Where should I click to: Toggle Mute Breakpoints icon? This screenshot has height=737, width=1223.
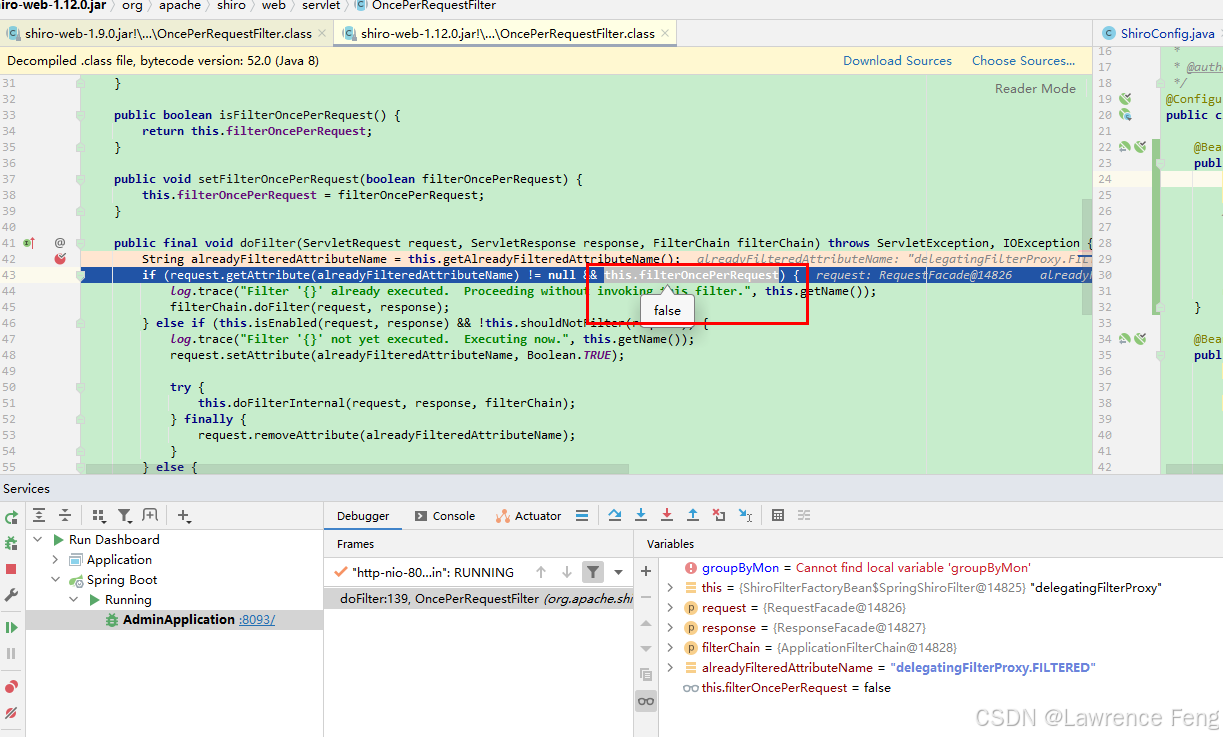click(x=11, y=713)
